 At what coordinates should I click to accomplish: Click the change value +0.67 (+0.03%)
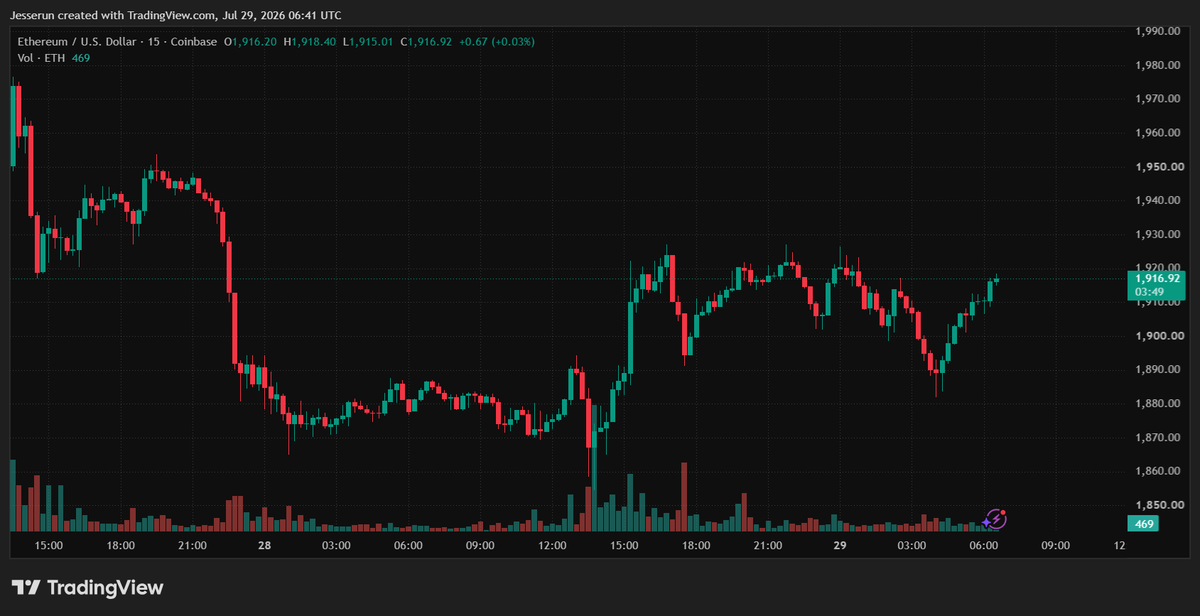(x=497, y=41)
